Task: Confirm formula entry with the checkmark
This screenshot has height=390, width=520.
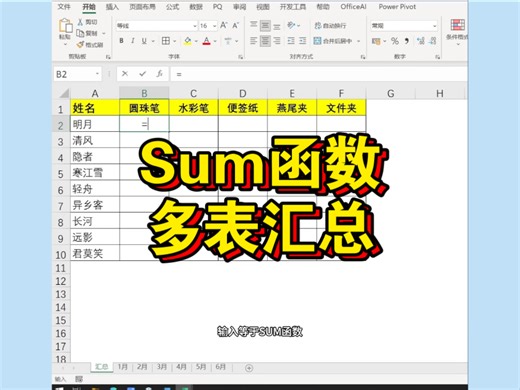Action: click(x=143, y=74)
